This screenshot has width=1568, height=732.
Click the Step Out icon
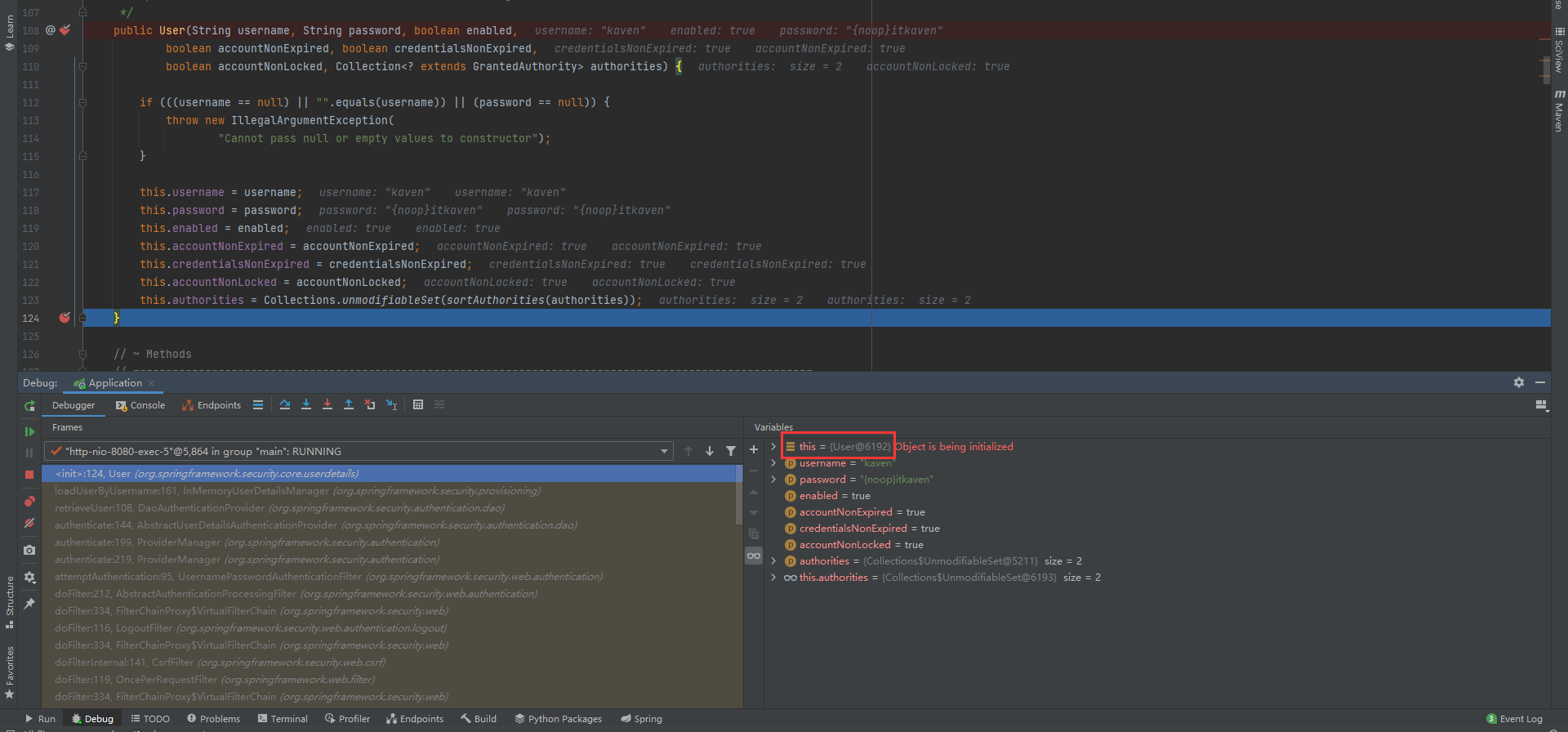point(349,404)
